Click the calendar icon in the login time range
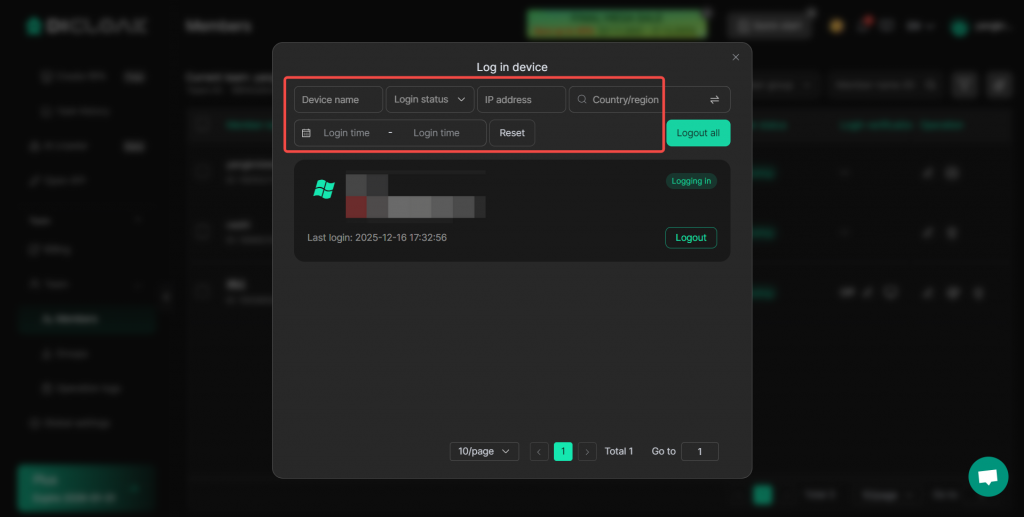The height and width of the screenshot is (517, 1024). click(306, 133)
